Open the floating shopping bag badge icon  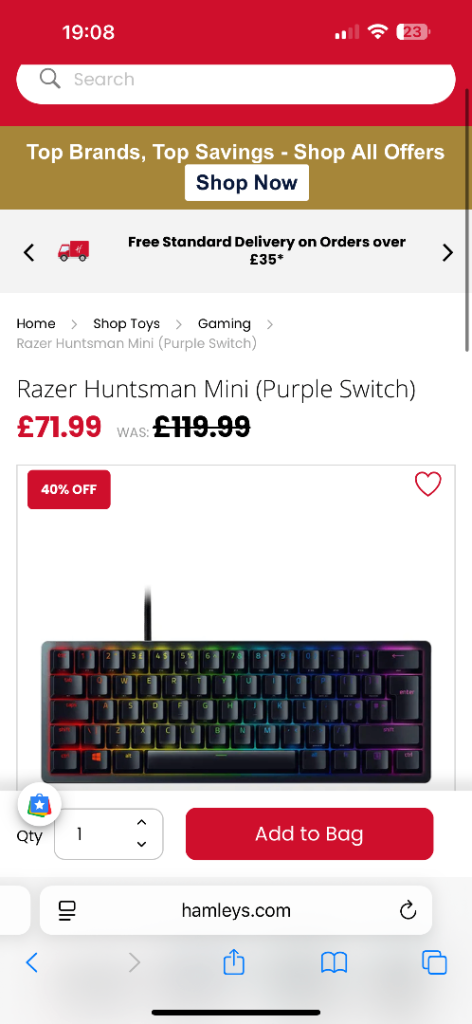pyautogui.click(x=39, y=803)
